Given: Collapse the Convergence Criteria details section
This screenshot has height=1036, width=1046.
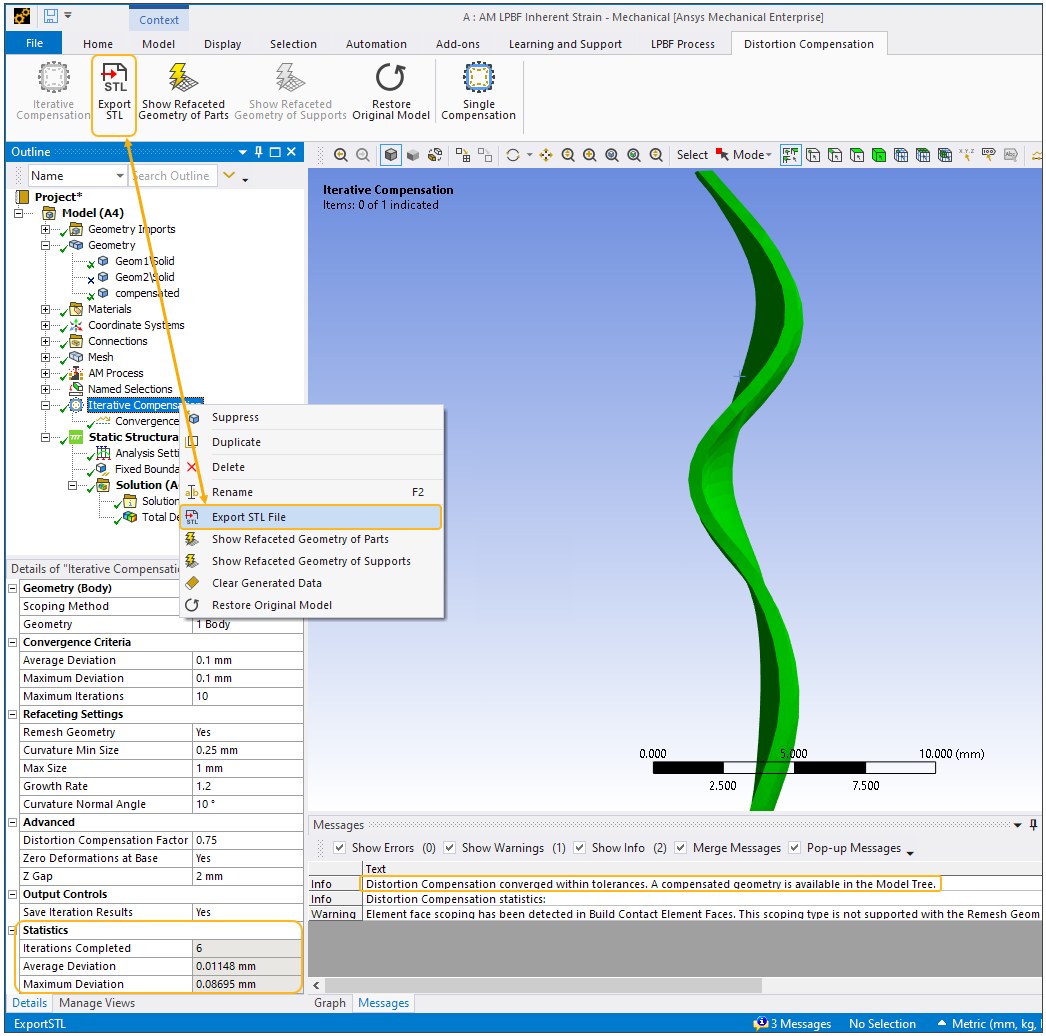Looking at the screenshot, I should (12, 642).
